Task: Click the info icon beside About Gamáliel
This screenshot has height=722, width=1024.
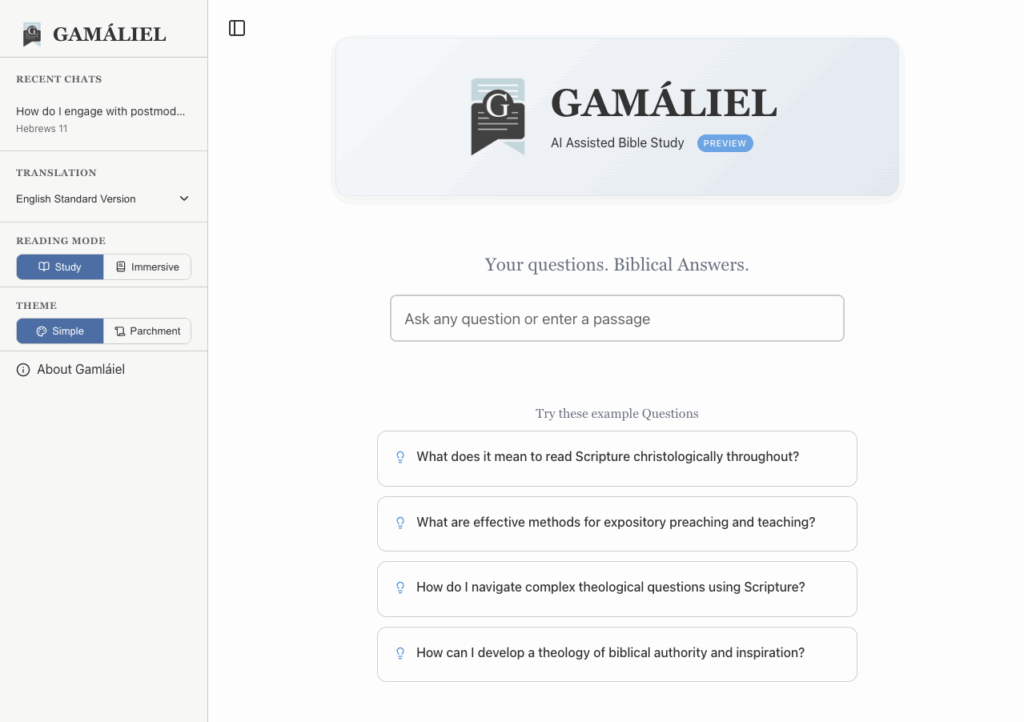Action: click(24, 370)
